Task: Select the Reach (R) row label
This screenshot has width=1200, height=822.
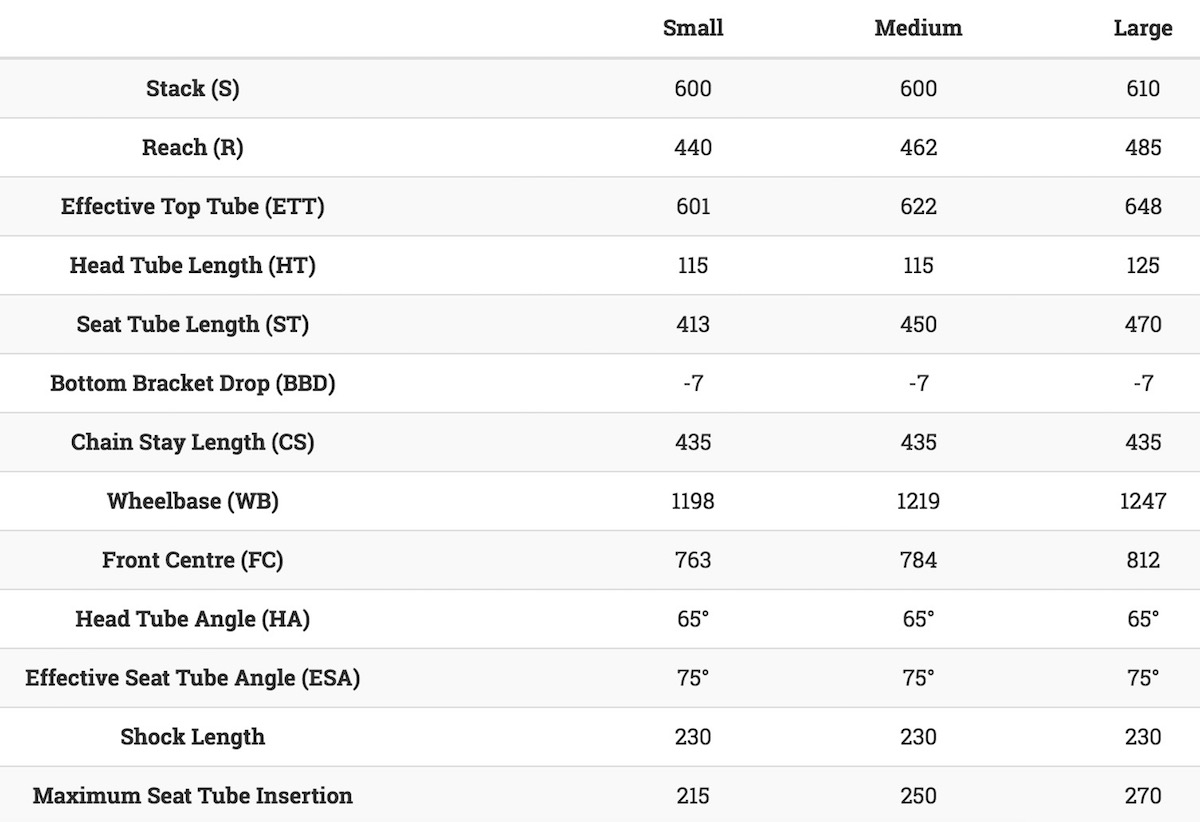Action: [x=193, y=147]
